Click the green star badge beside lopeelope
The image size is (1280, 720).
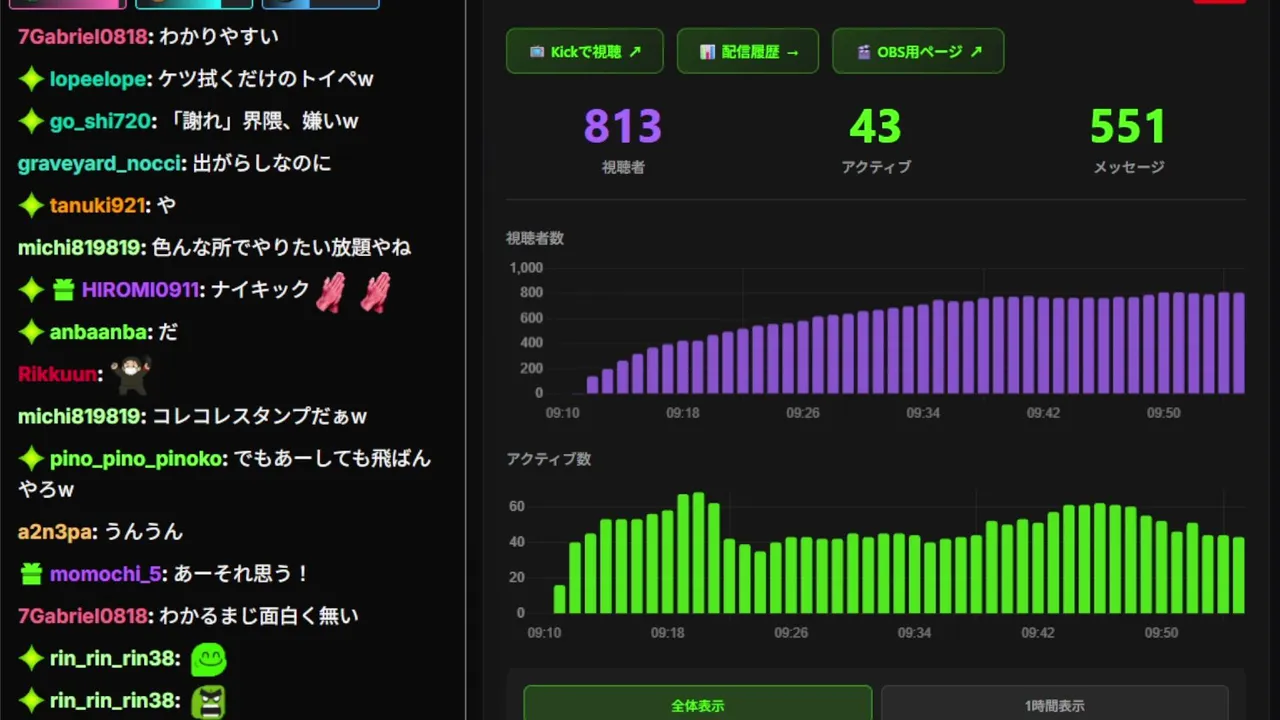pos(31,79)
